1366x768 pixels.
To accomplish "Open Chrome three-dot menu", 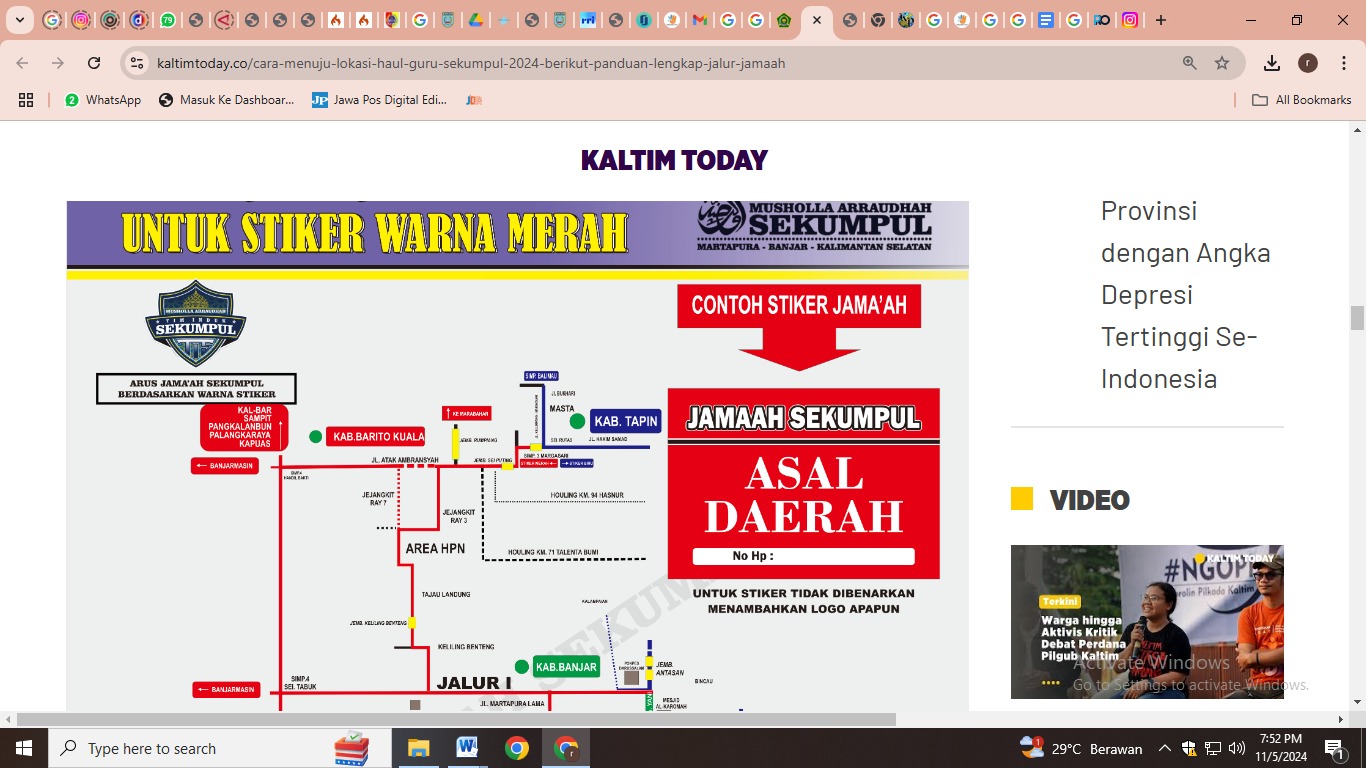I will point(1343,63).
